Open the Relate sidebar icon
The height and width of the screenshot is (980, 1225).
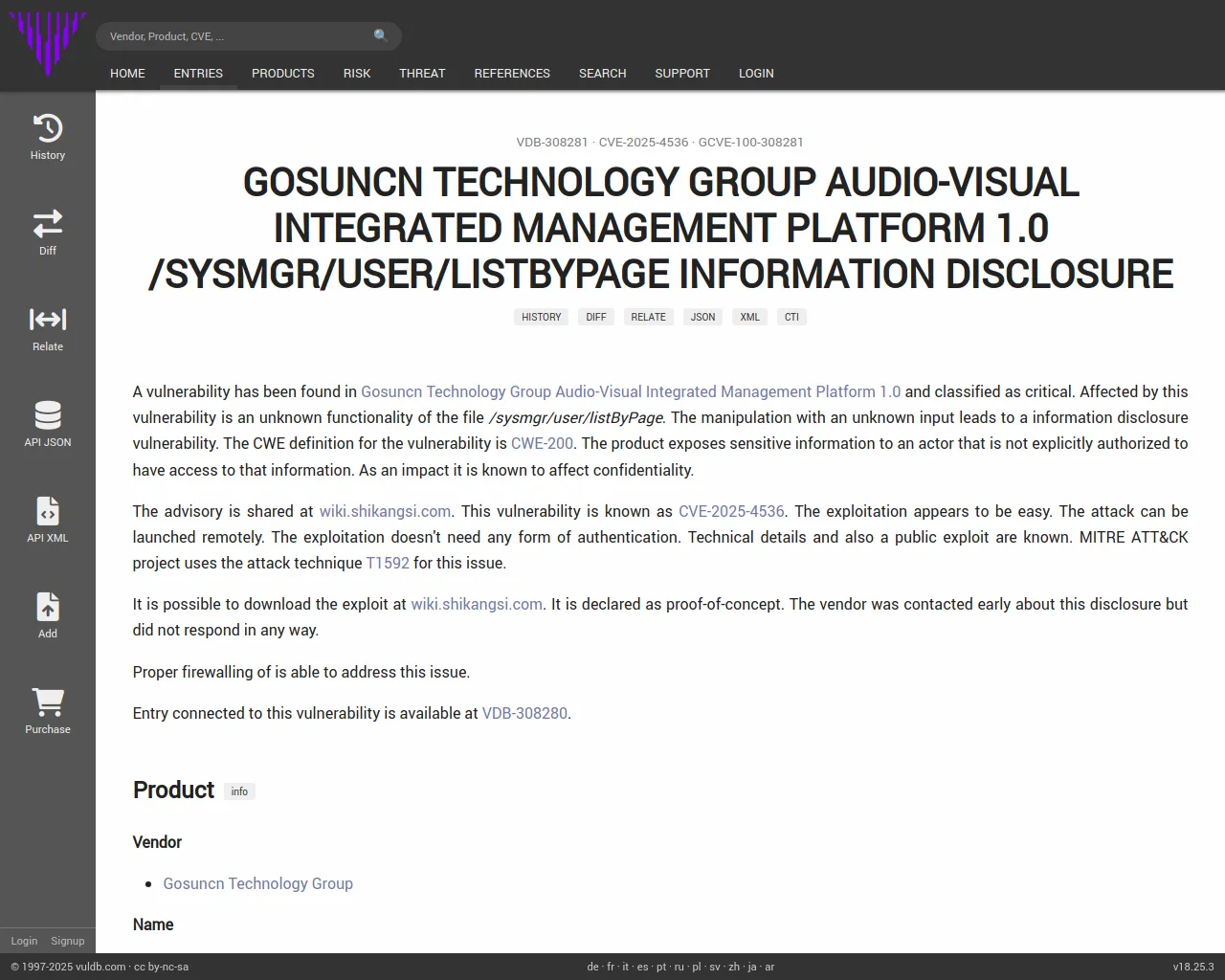tap(48, 319)
